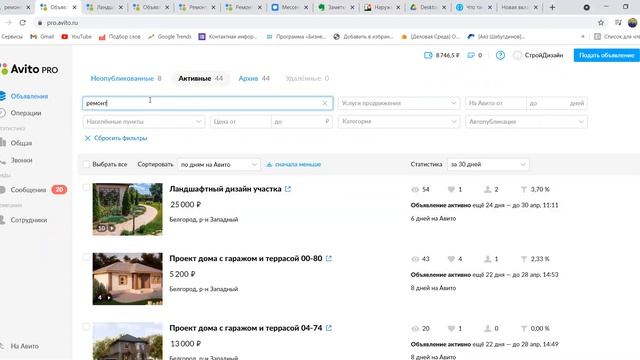Image resolution: width=640 pixels, height=360 pixels.
Task: Open Сотрудники in sidebar
Action: 29,220
